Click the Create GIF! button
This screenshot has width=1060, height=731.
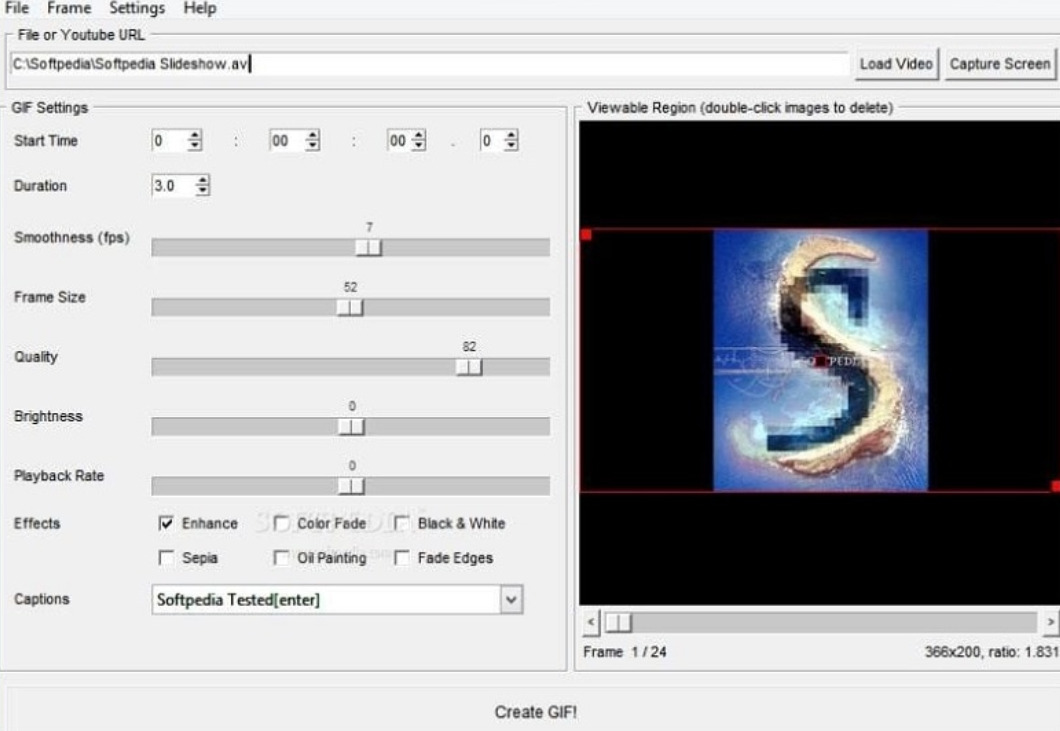[x=535, y=711]
